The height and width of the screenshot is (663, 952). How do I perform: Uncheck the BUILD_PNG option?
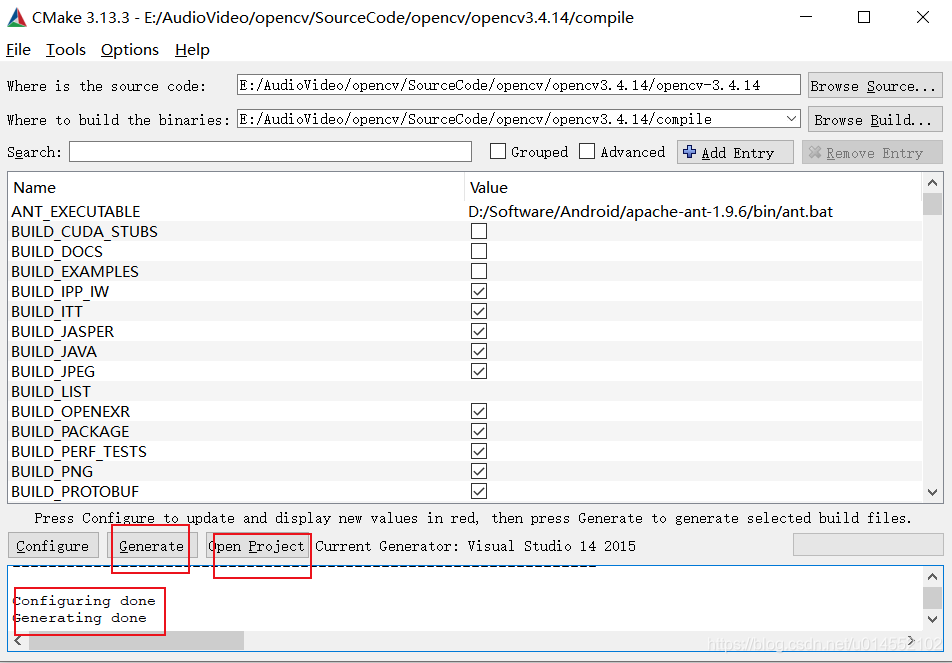pyautogui.click(x=479, y=472)
